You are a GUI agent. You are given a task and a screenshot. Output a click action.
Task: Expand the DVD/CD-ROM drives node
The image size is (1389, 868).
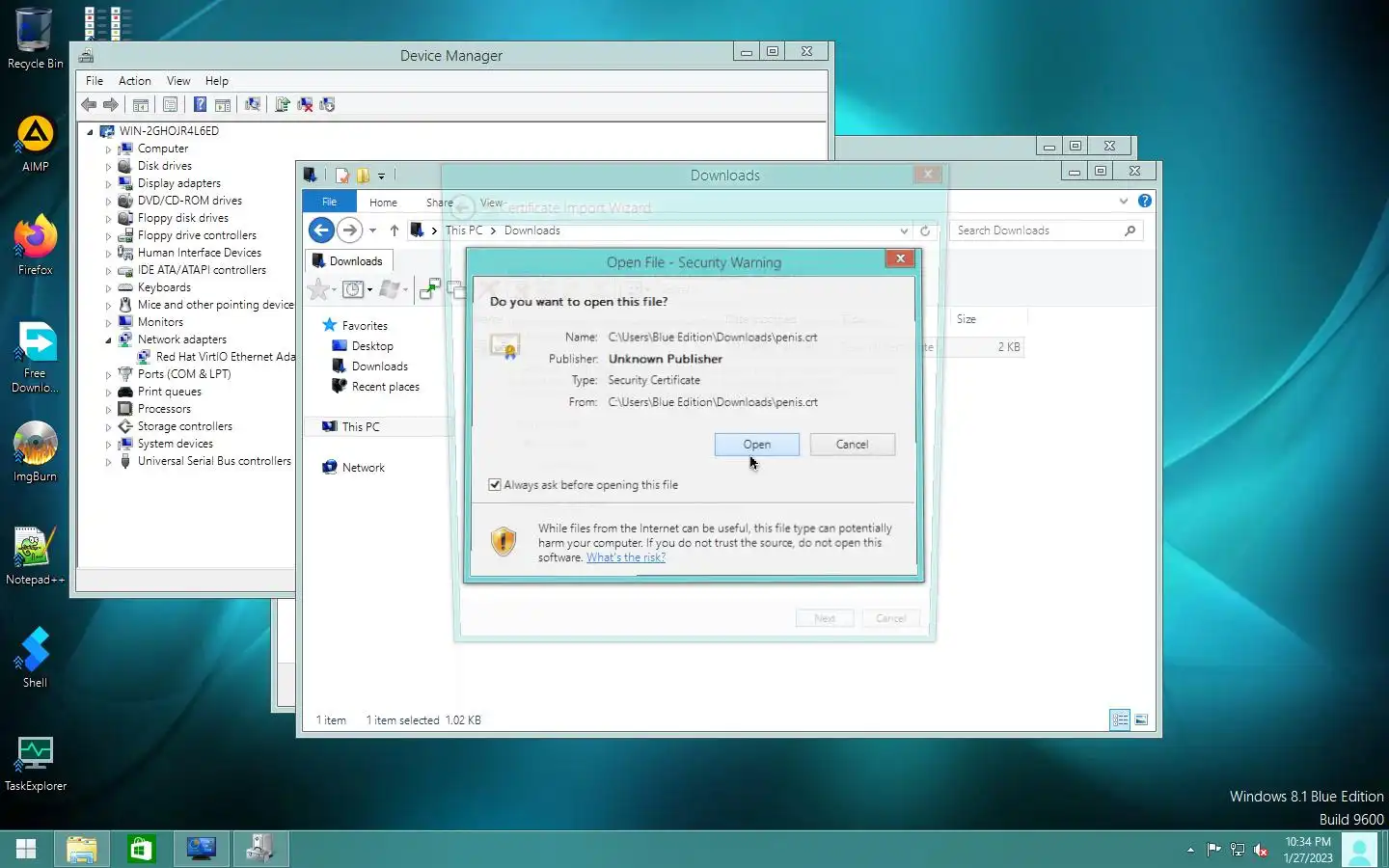[108, 202]
